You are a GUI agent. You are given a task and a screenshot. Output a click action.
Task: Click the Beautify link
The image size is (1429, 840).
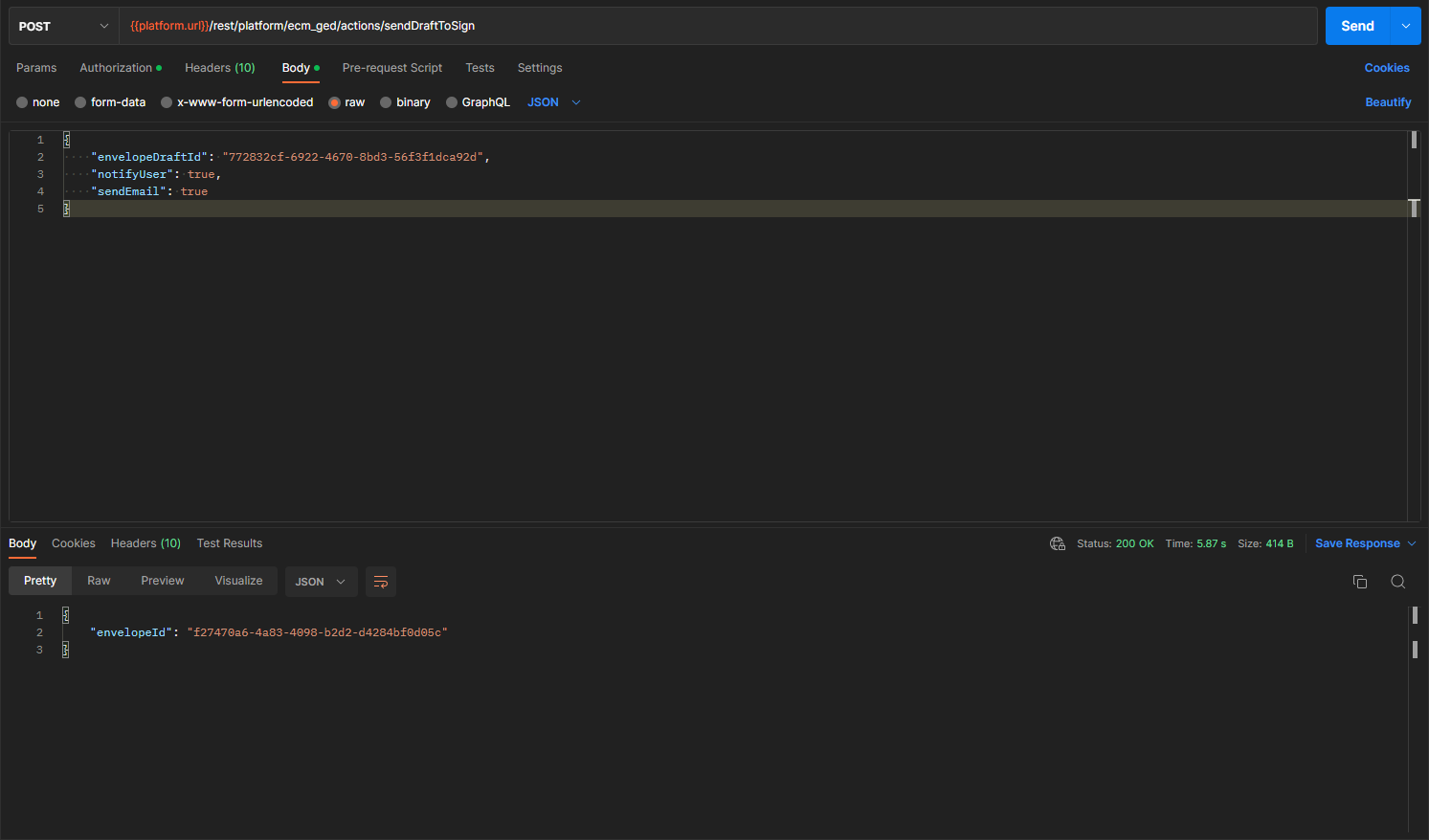point(1388,102)
